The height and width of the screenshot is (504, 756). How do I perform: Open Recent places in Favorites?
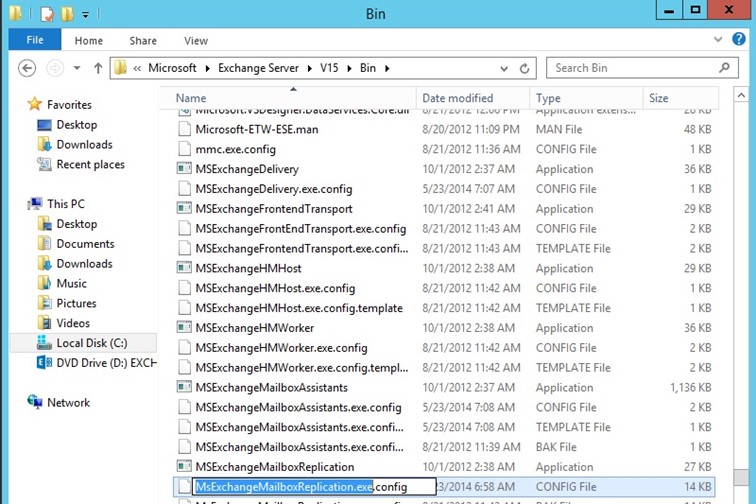tap(91, 164)
